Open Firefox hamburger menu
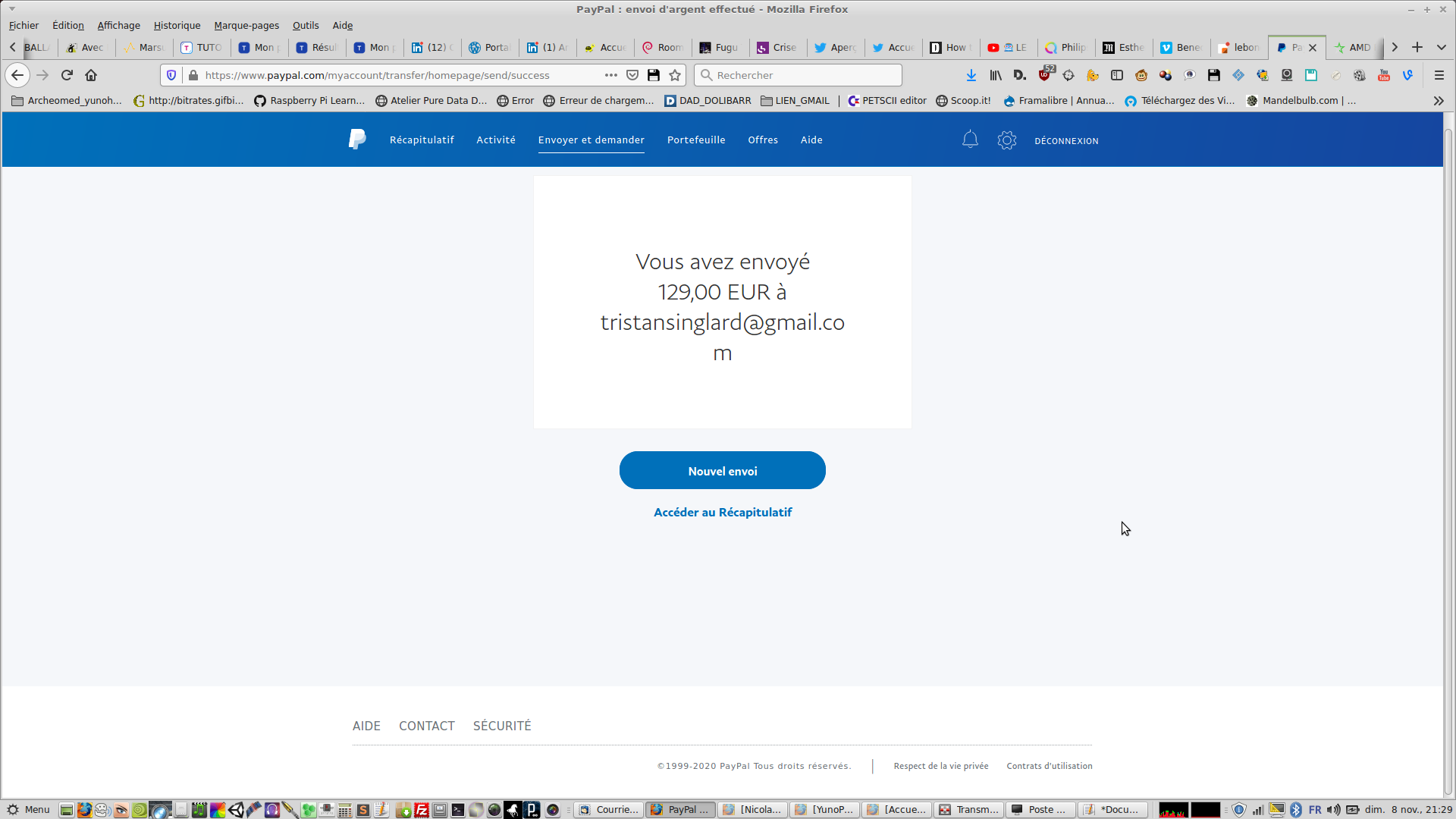 [1439, 75]
